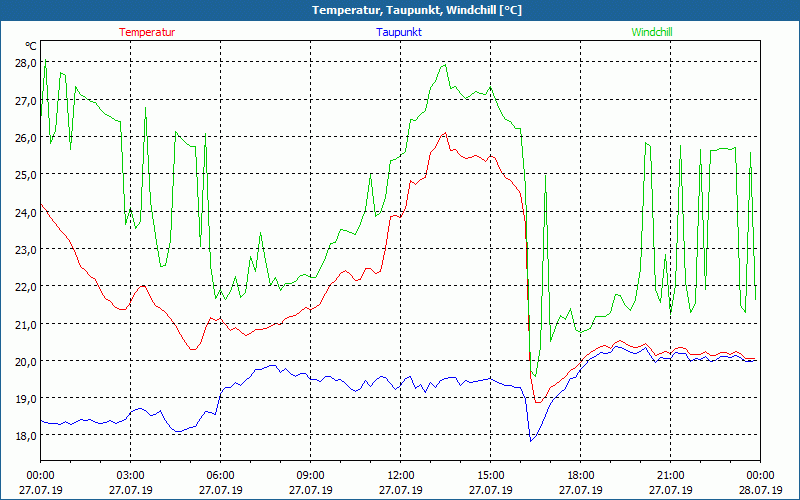Click the 03:00 time axis label
The width and height of the screenshot is (800, 500).
coord(131,476)
